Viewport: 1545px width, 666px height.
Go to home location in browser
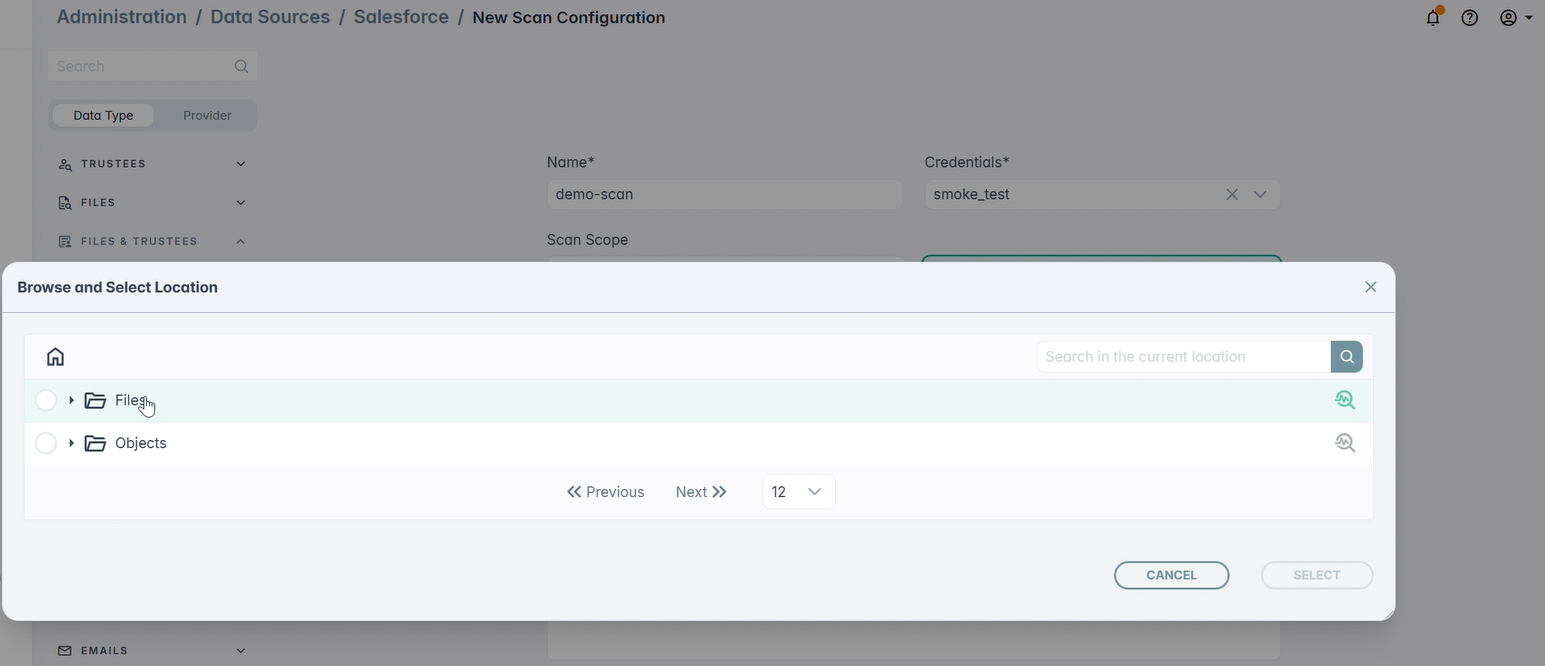click(56, 357)
